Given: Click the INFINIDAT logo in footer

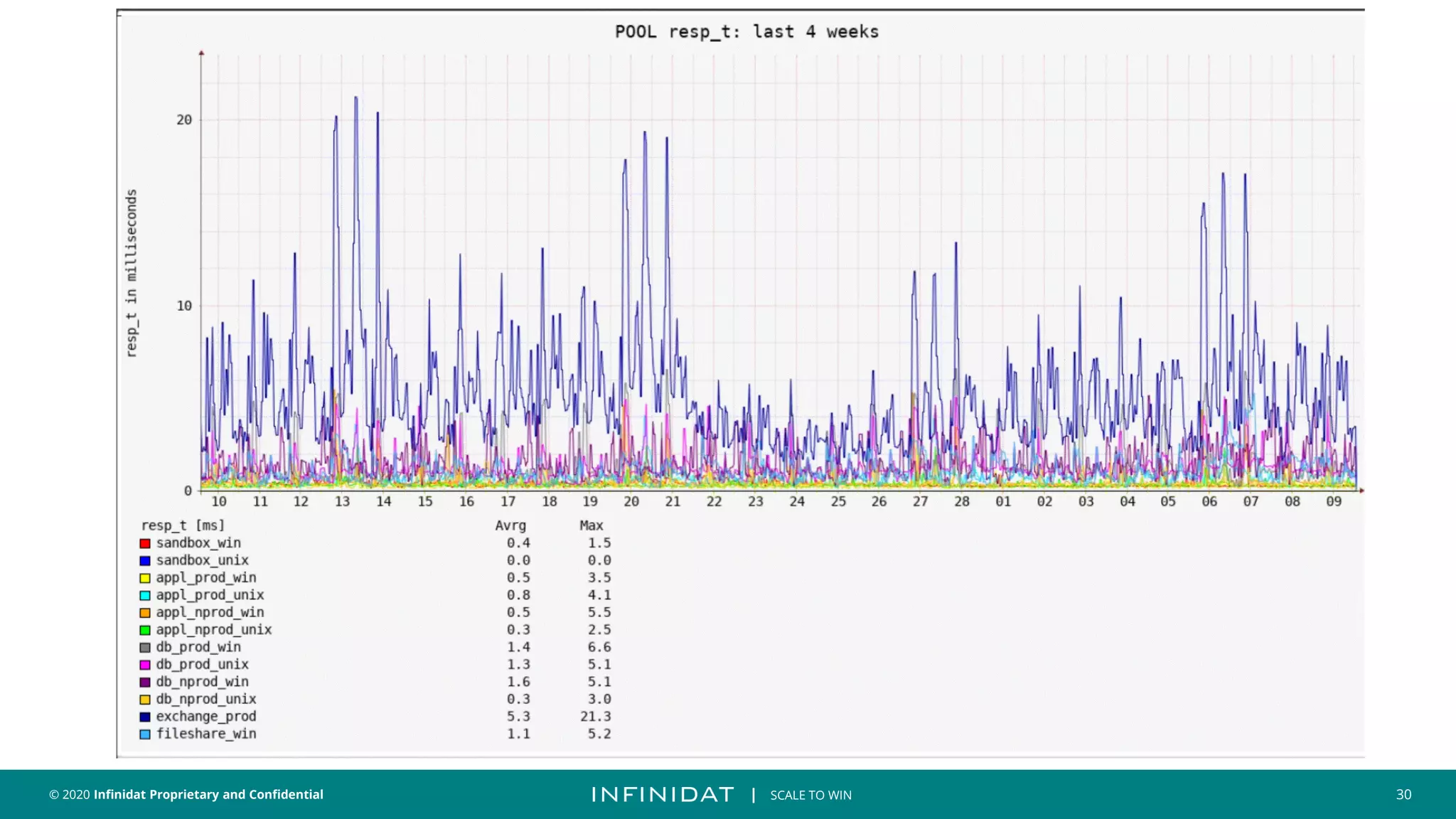Looking at the screenshot, I should [x=663, y=795].
